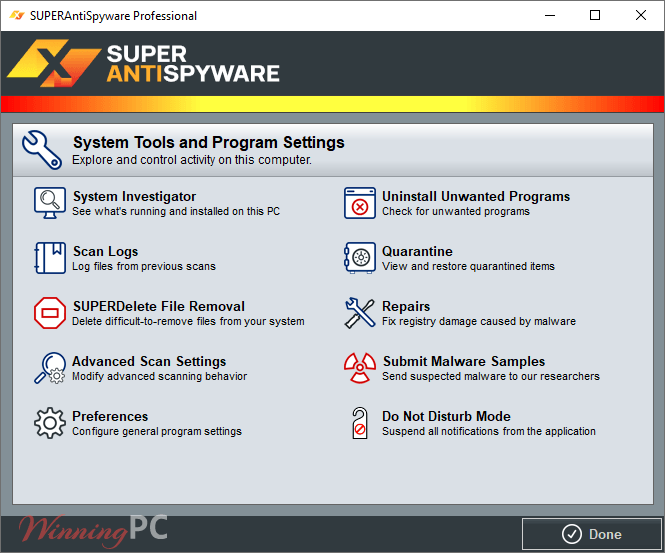Click the Uninstall Unwanted Programs icon

tap(360, 203)
